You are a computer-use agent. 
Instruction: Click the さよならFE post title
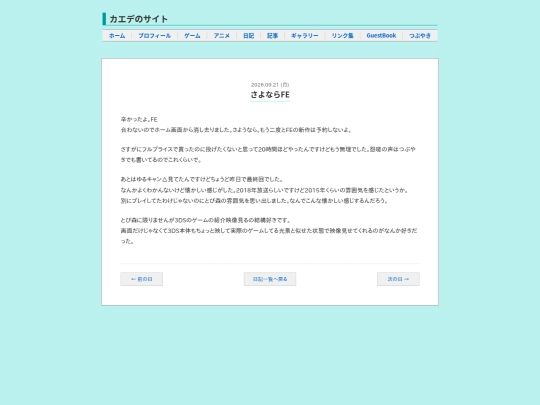270,94
